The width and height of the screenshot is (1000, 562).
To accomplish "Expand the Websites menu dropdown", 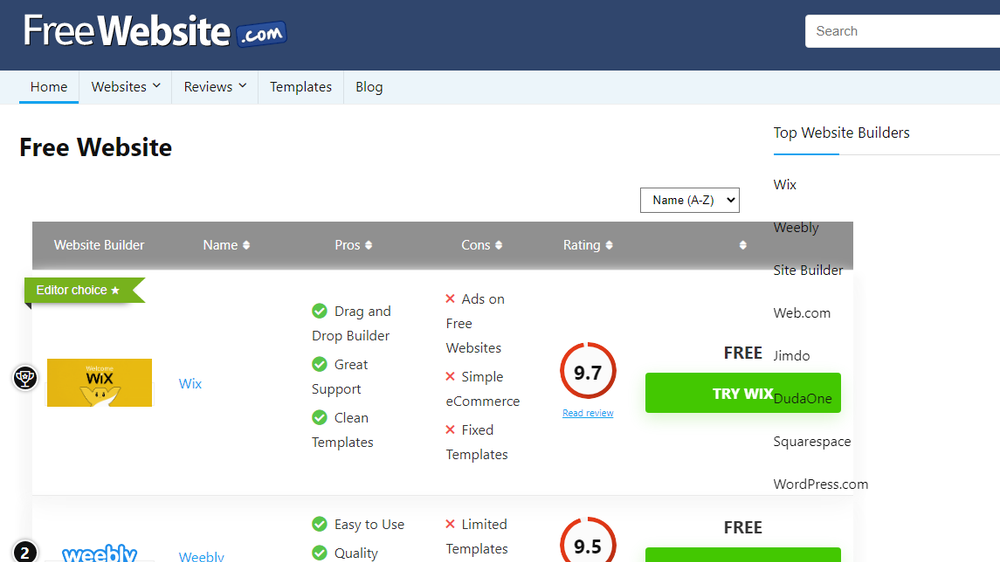I will coord(126,87).
